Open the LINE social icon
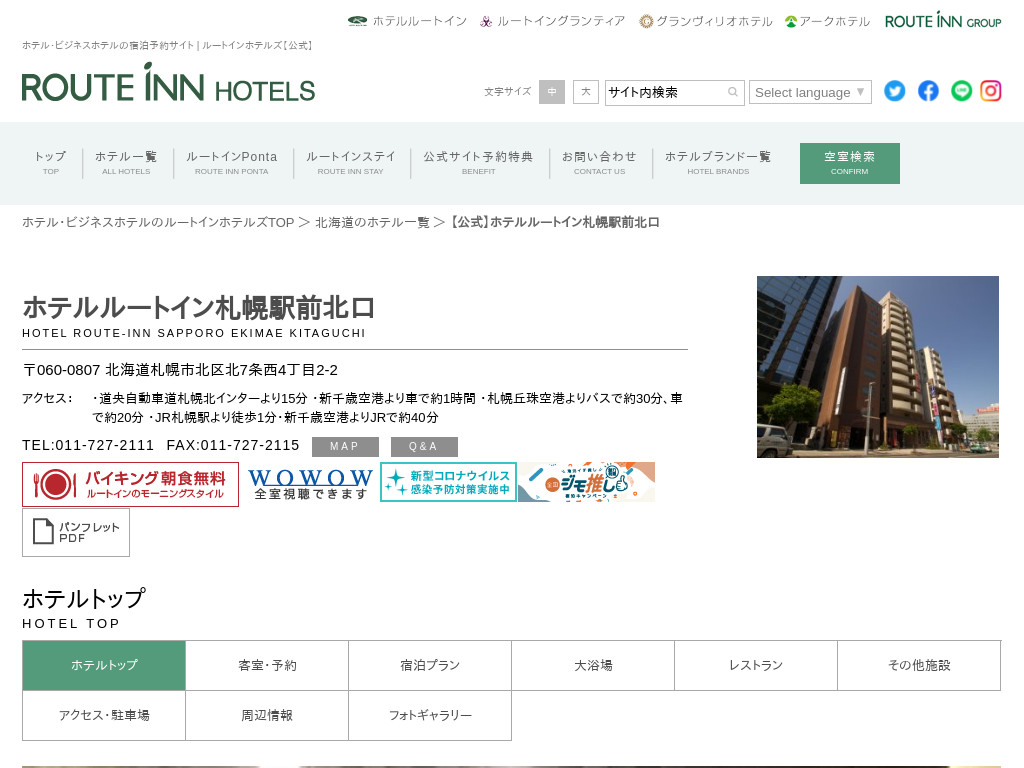 (x=961, y=91)
